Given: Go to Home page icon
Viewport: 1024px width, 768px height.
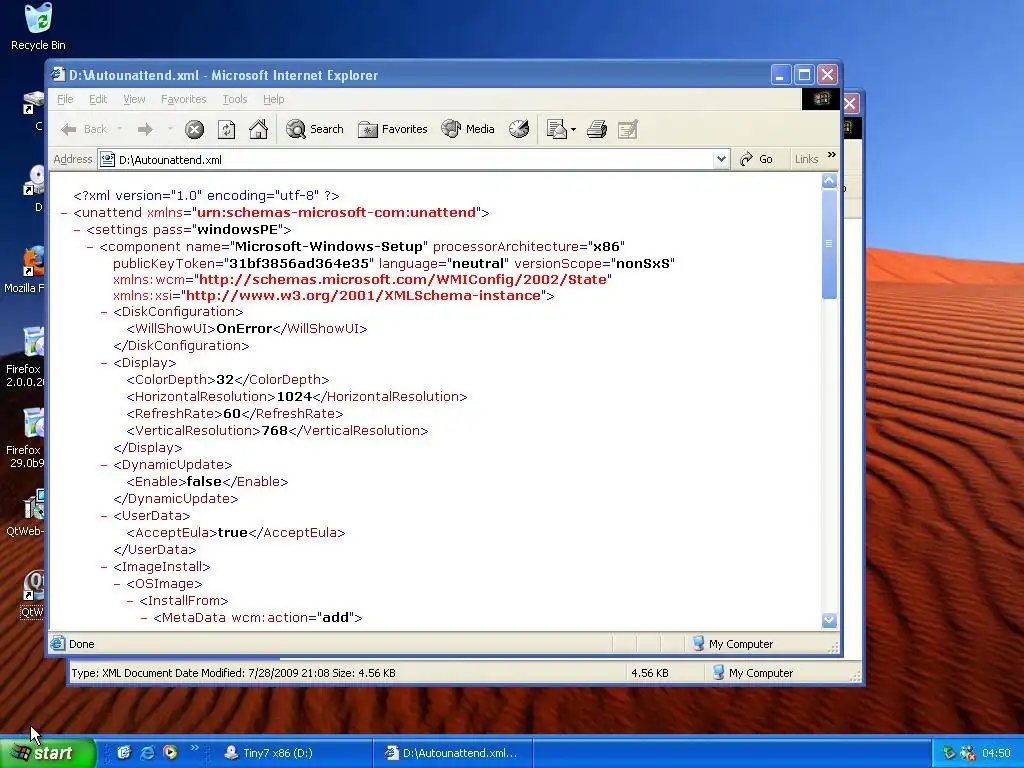Looking at the screenshot, I should click(258, 129).
